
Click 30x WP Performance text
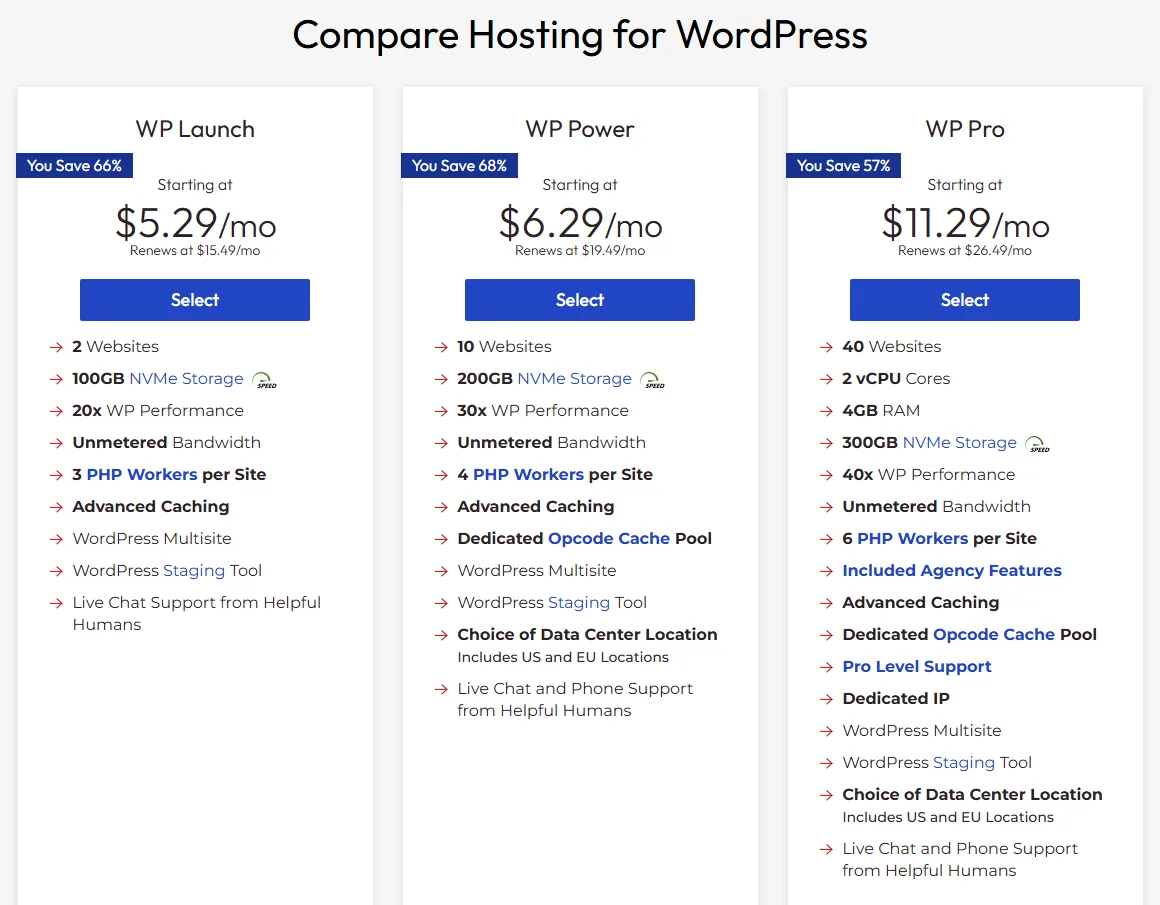tap(543, 411)
